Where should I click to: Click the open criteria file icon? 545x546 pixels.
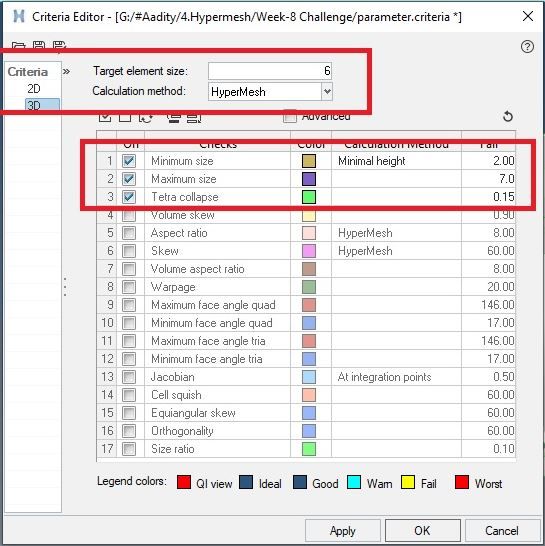coord(18,45)
